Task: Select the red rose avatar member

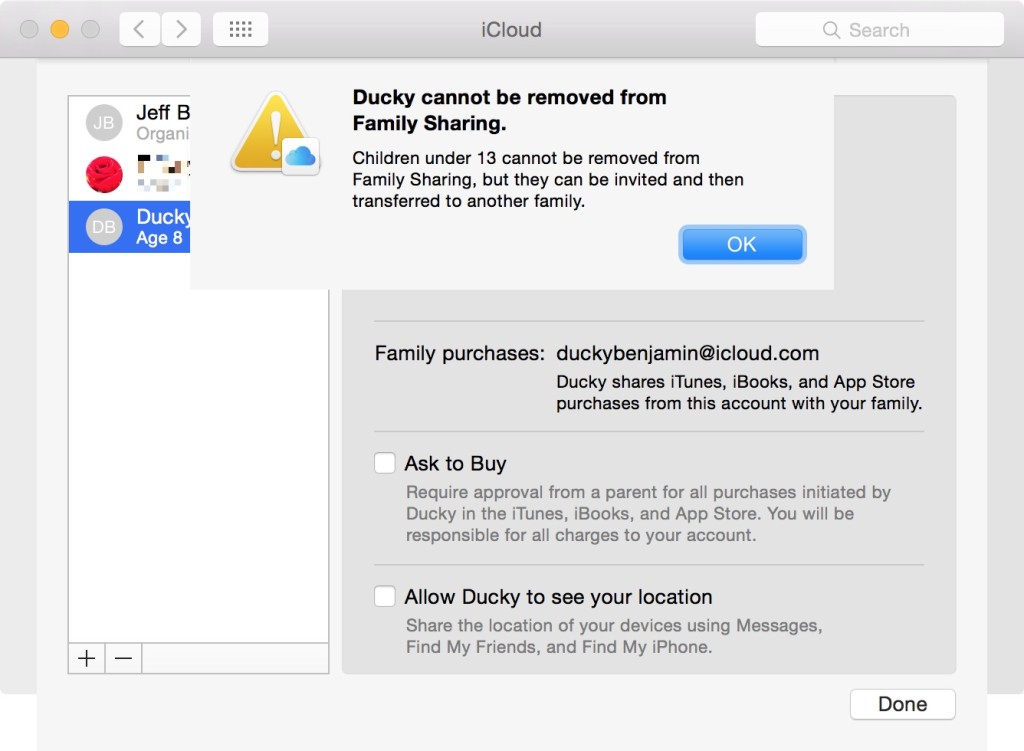Action: click(104, 174)
